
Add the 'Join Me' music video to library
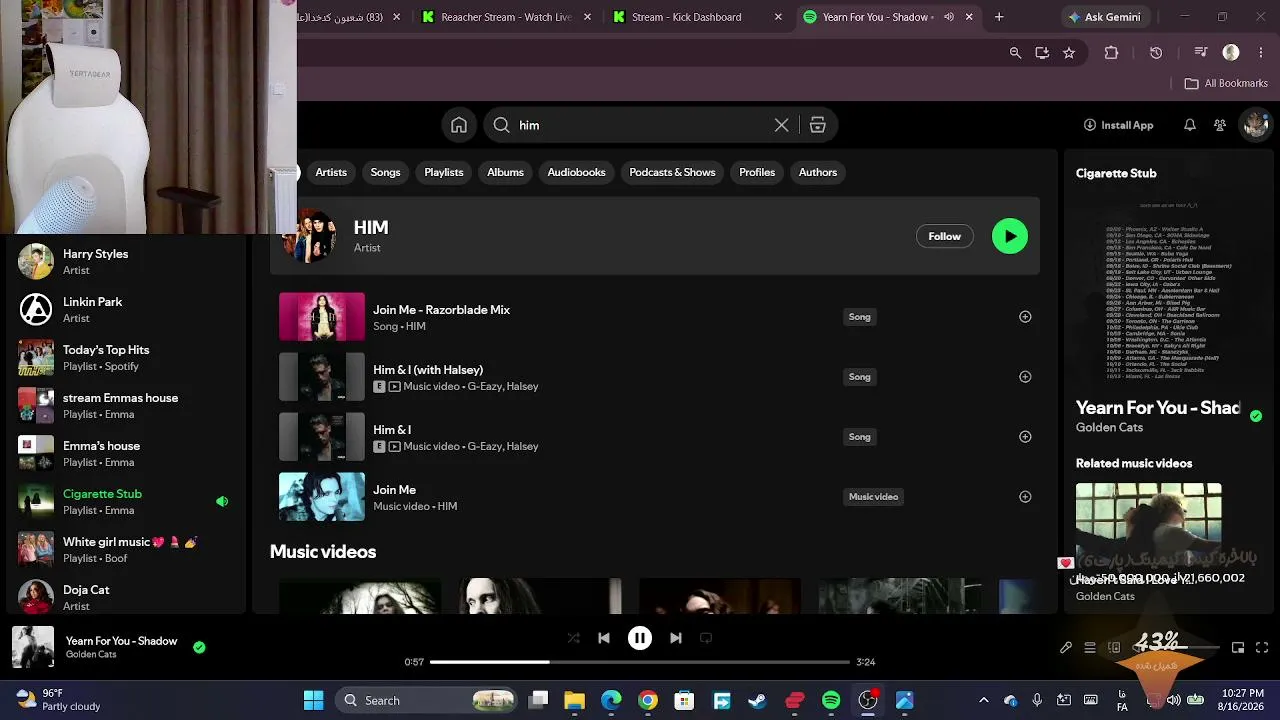(1025, 497)
